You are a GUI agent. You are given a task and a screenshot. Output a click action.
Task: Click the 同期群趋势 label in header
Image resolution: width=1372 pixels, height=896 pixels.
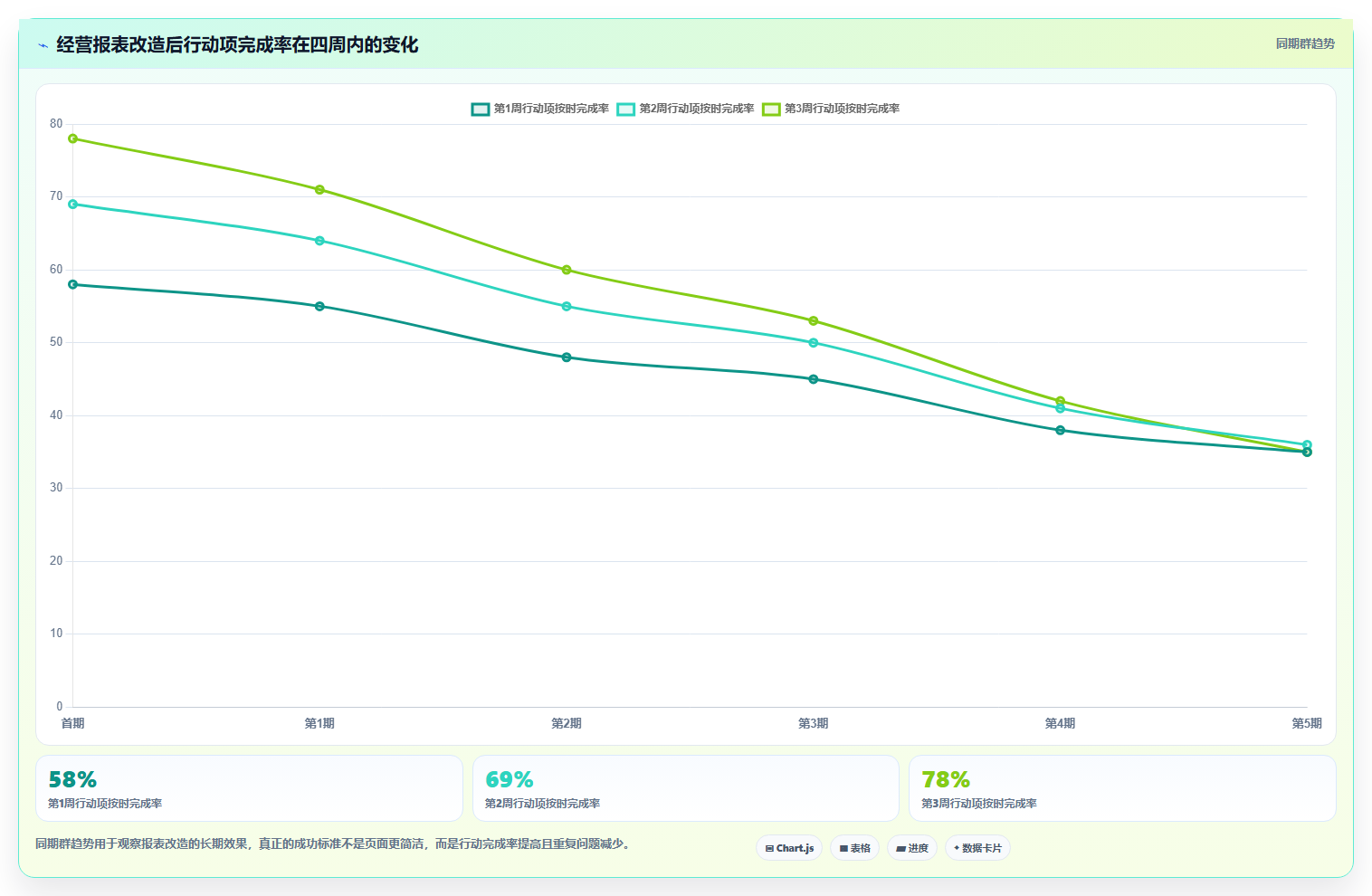[x=1305, y=43]
